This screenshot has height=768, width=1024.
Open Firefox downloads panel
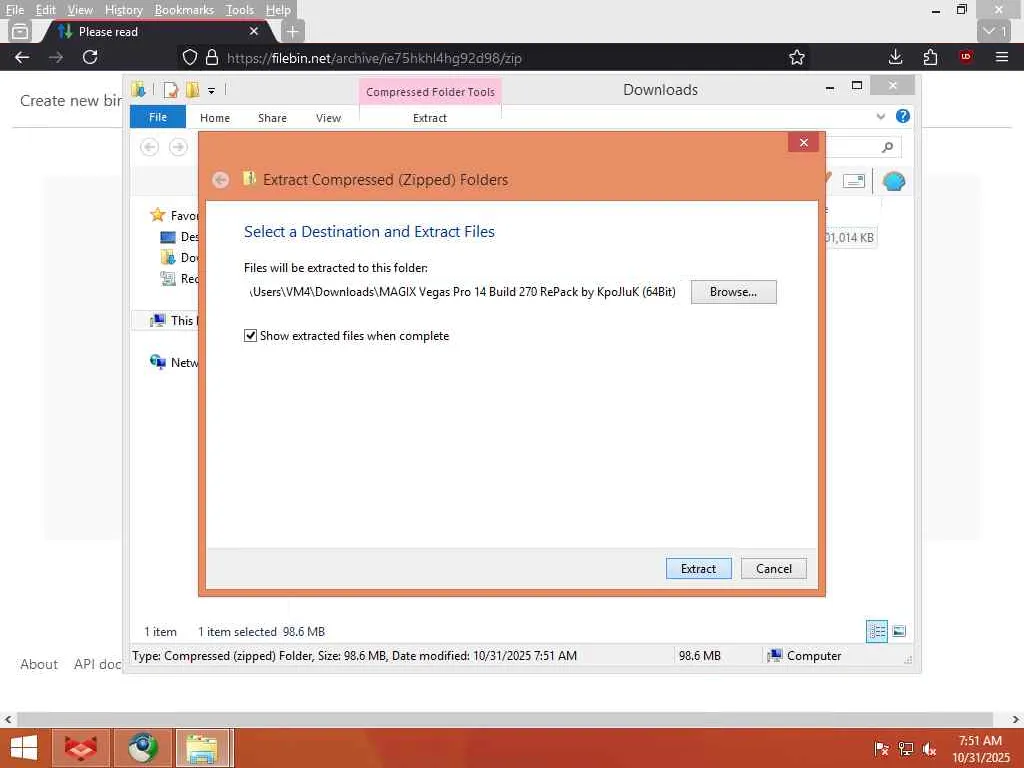pyautogui.click(x=896, y=57)
